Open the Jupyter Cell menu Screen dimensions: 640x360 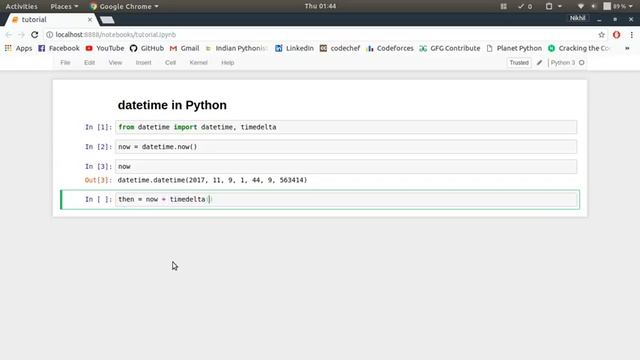[x=170, y=63]
